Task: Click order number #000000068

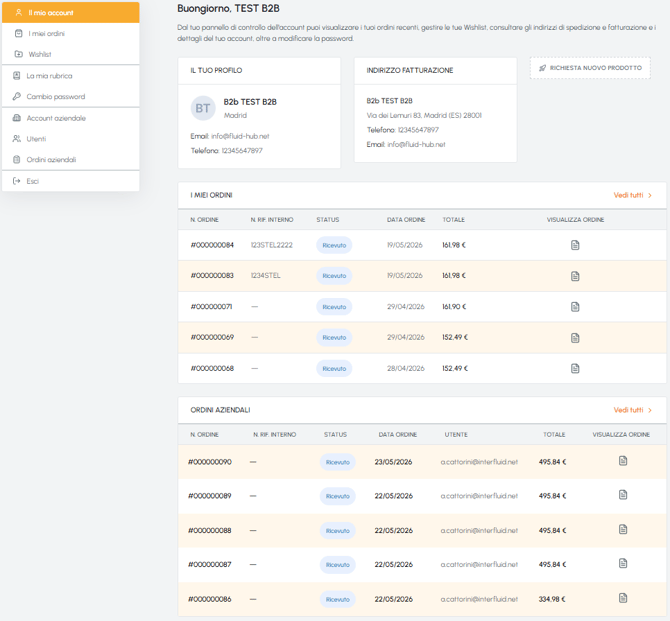Action: 212,368
